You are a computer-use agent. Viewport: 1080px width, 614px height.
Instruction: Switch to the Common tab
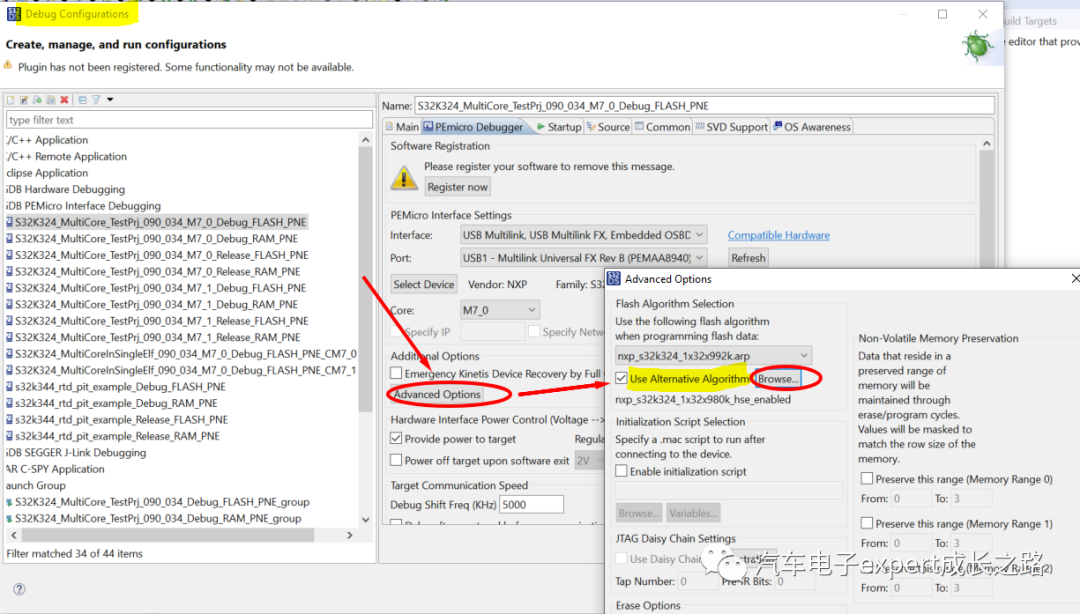(x=662, y=127)
